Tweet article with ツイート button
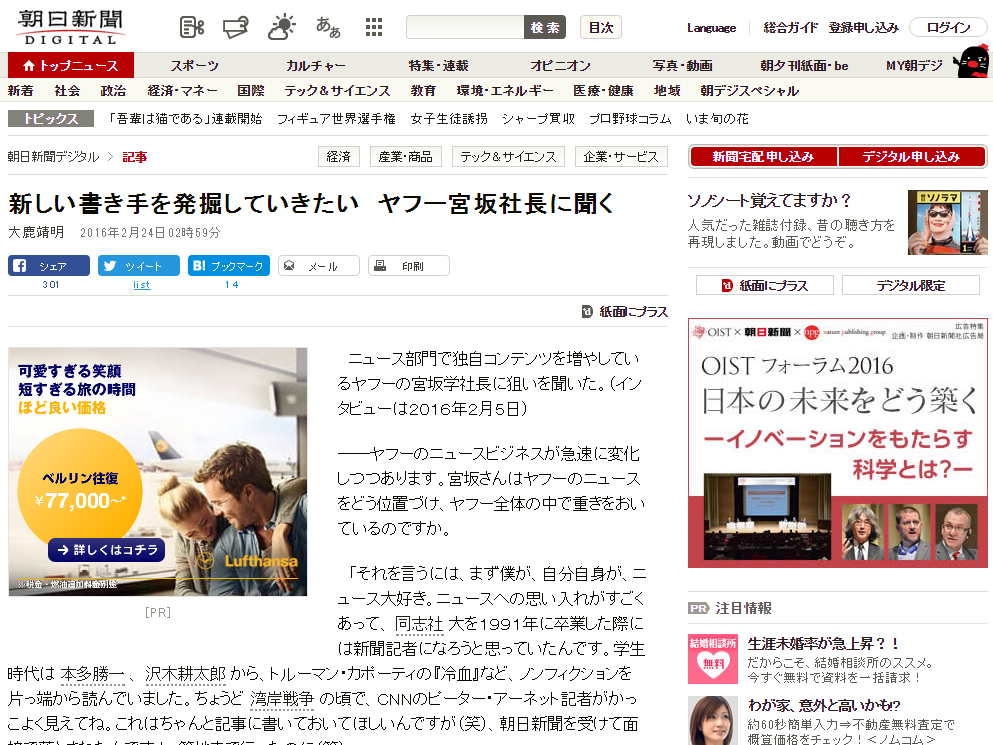The image size is (993, 745). [139, 266]
